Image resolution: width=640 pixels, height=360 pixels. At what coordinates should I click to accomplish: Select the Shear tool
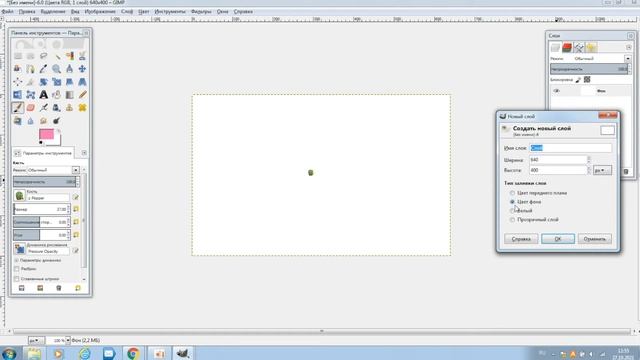coord(70,82)
